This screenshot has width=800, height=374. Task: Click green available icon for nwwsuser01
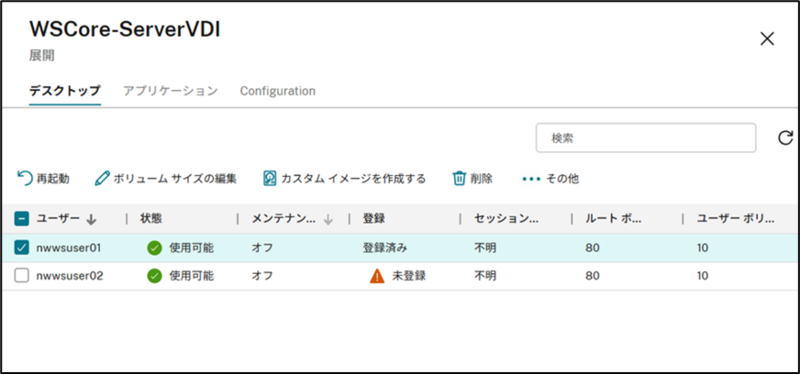155,248
